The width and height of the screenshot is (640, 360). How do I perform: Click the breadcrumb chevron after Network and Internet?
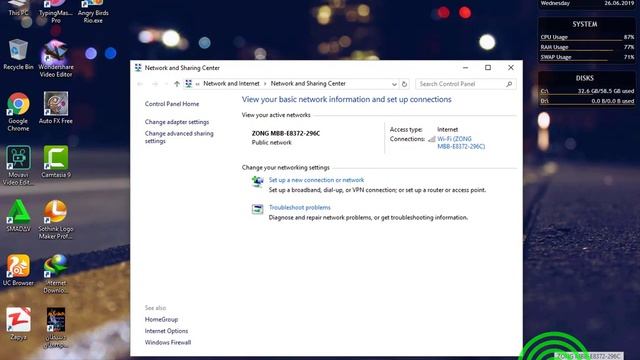265,84
